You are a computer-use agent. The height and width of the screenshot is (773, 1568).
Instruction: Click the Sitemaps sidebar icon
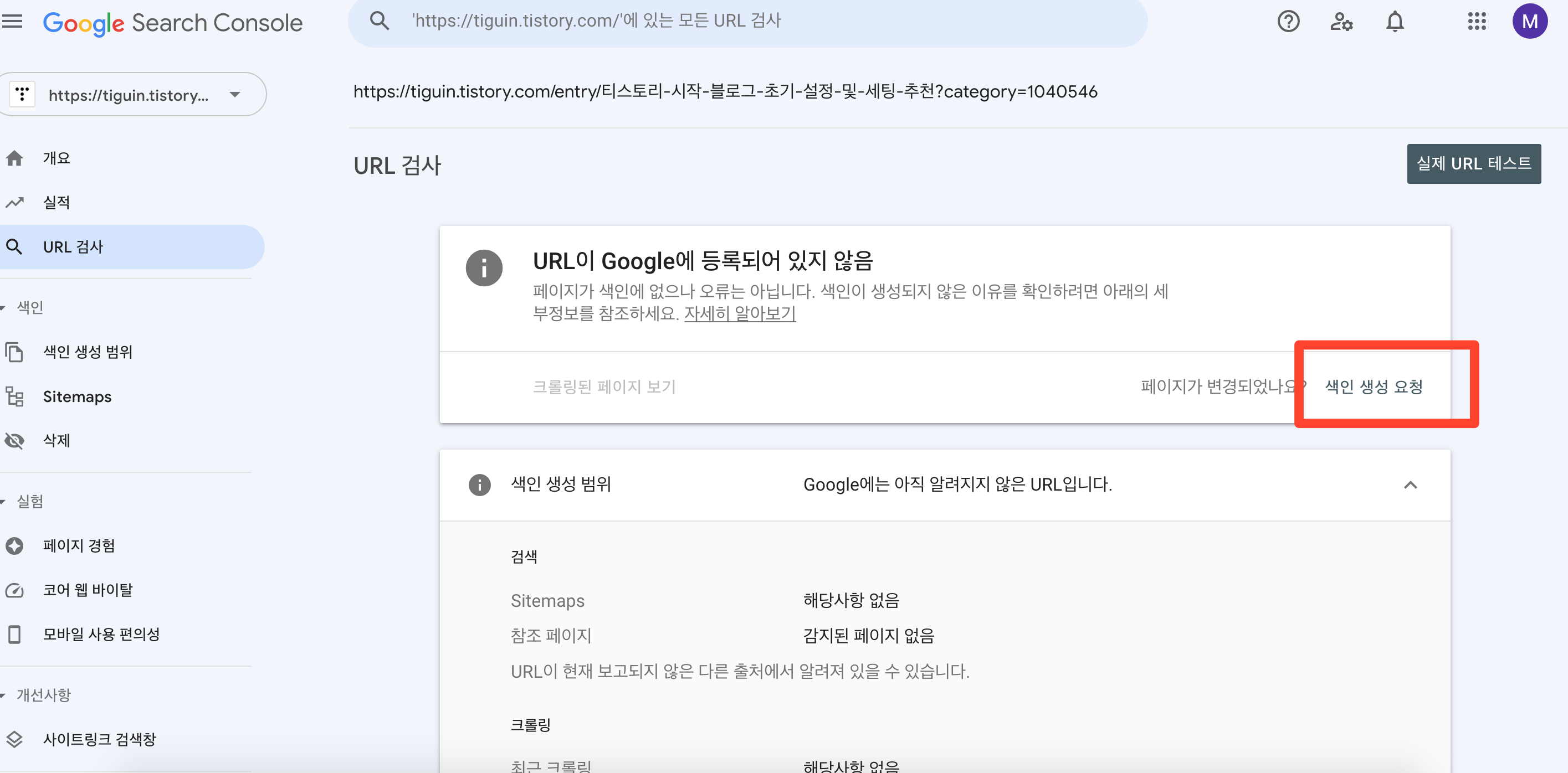coord(14,396)
